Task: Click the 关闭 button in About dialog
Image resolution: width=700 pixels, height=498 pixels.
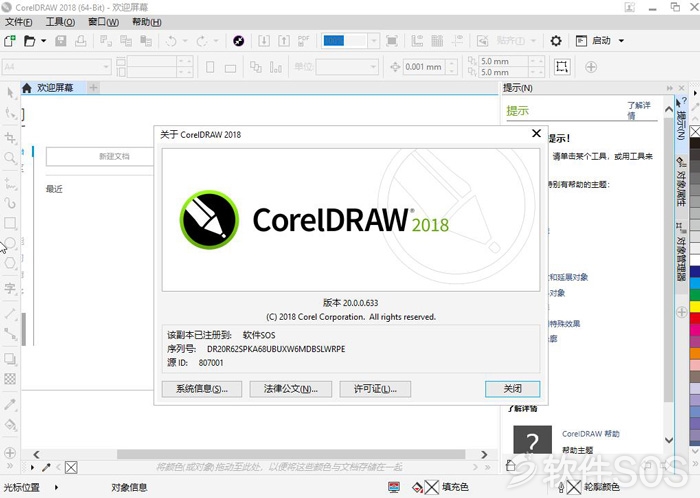Action: pos(512,389)
